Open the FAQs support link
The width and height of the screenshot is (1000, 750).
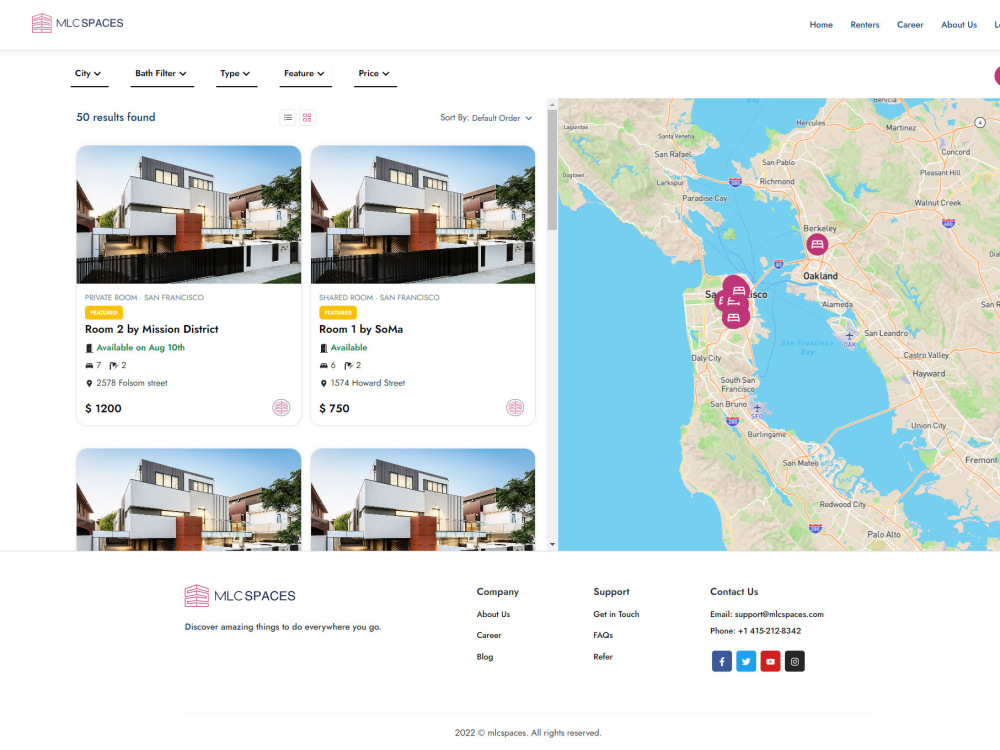point(603,635)
